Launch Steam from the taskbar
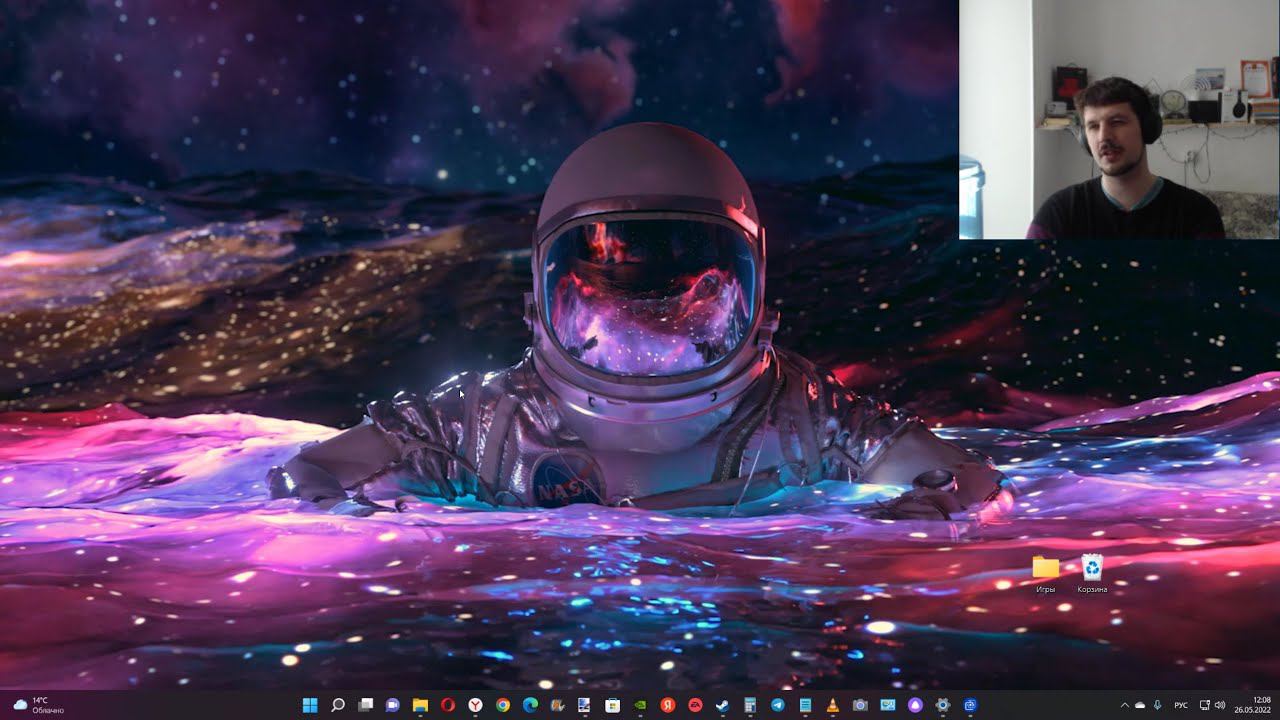 click(x=722, y=705)
